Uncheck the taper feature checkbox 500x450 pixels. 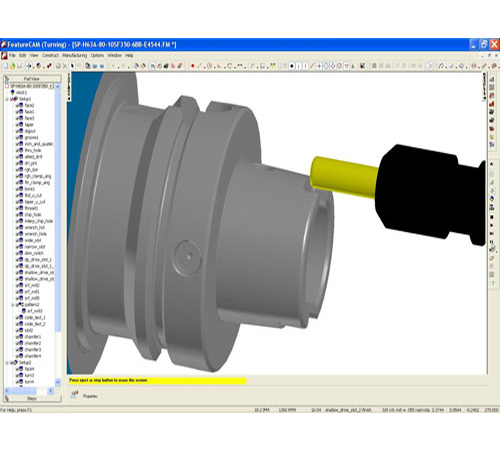click(x=17, y=125)
